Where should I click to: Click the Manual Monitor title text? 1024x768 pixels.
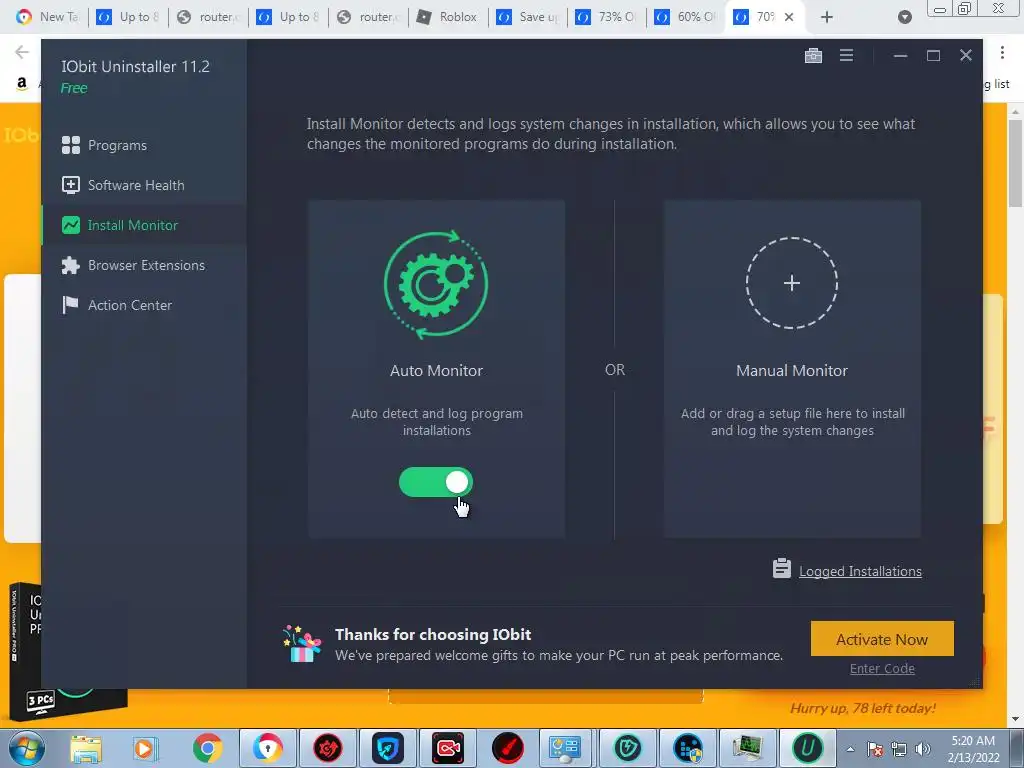pos(792,370)
